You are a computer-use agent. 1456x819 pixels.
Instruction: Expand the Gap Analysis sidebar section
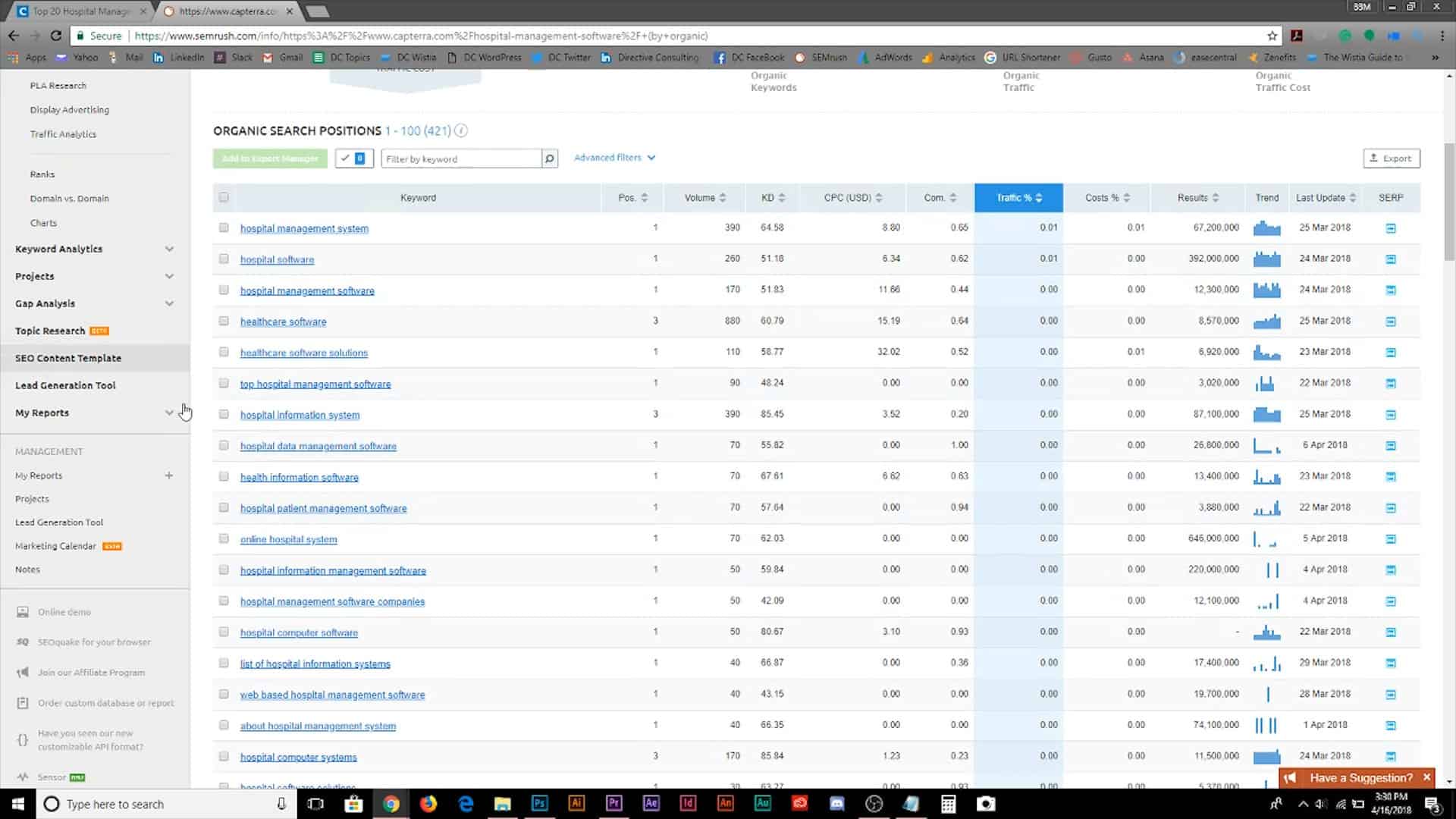(169, 303)
